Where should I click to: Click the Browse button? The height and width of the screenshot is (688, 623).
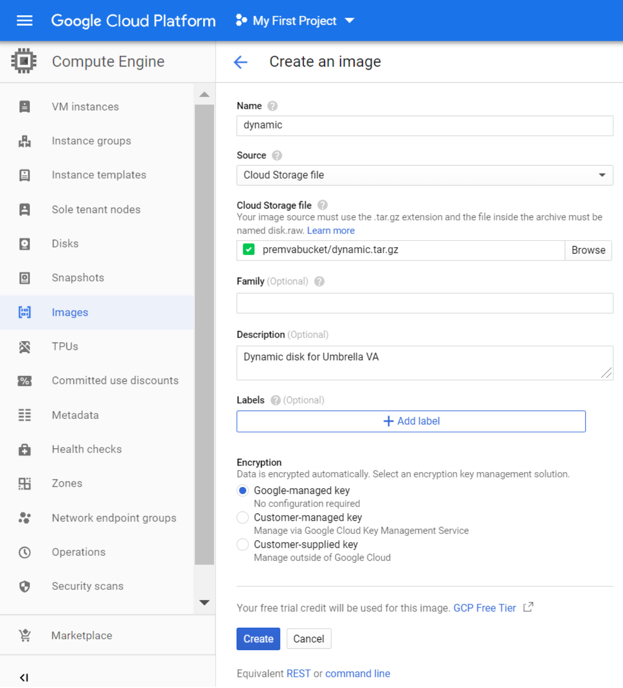click(588, 250)
